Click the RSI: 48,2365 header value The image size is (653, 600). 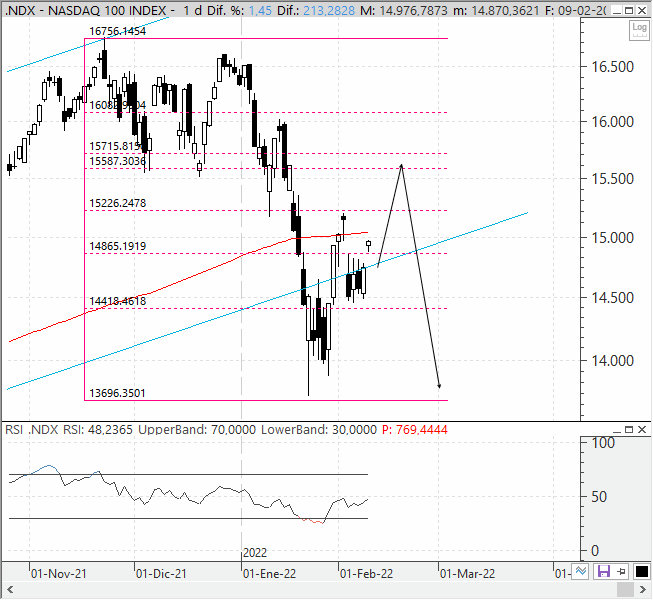98,430
